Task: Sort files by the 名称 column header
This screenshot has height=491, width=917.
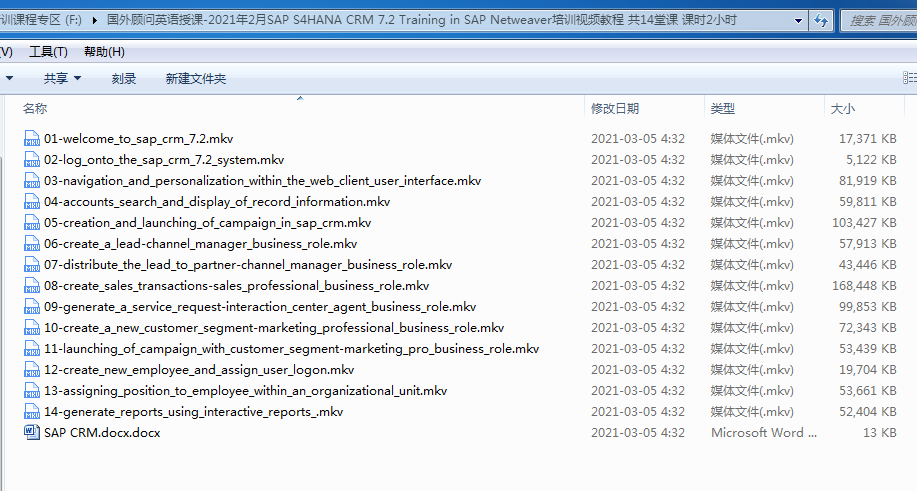Action: pos(35,109)
